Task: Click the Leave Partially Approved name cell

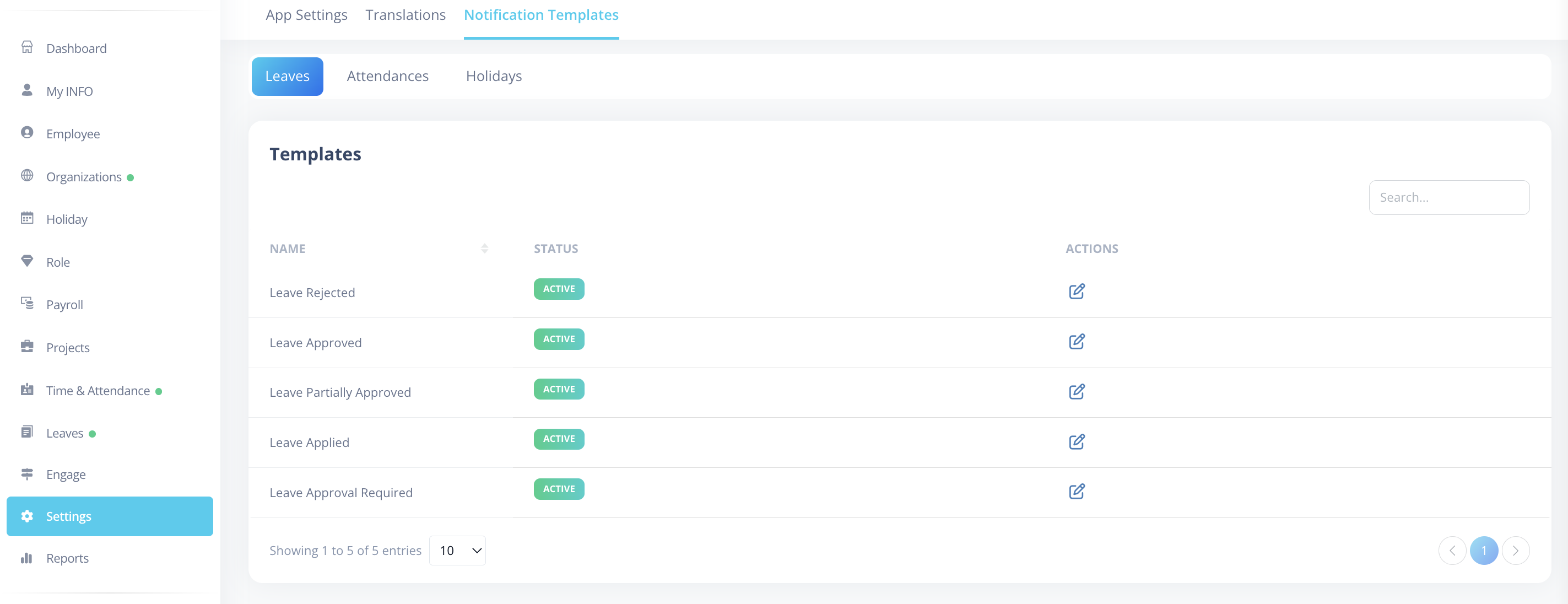Action: click(x=340, y=393)
